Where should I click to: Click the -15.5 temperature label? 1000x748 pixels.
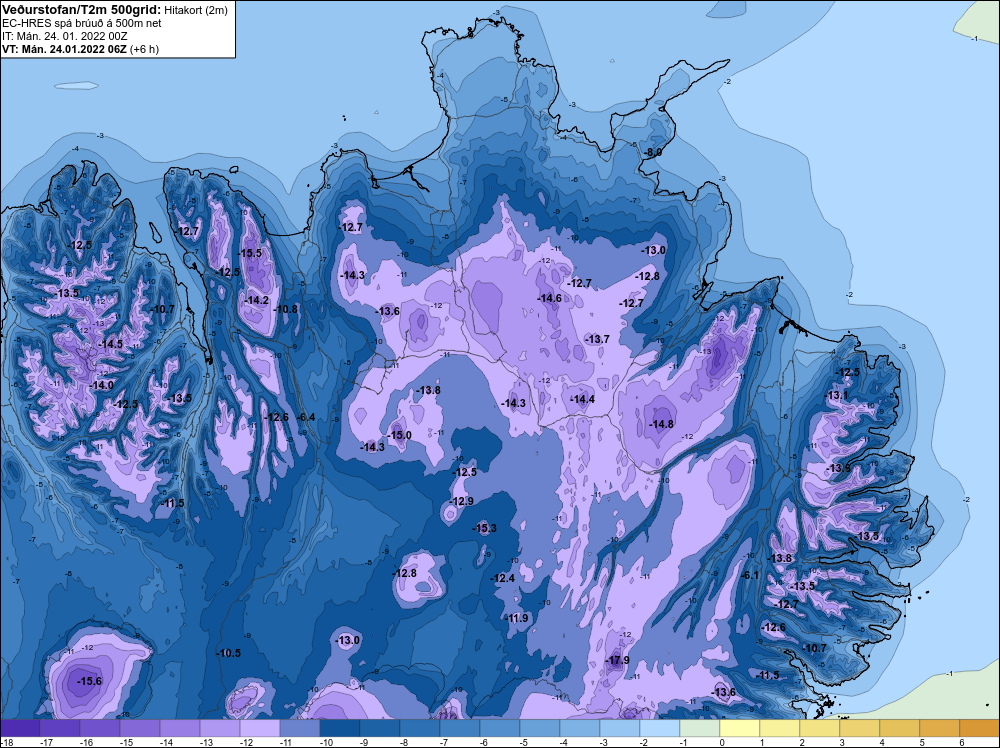click(x=251, y=253)
